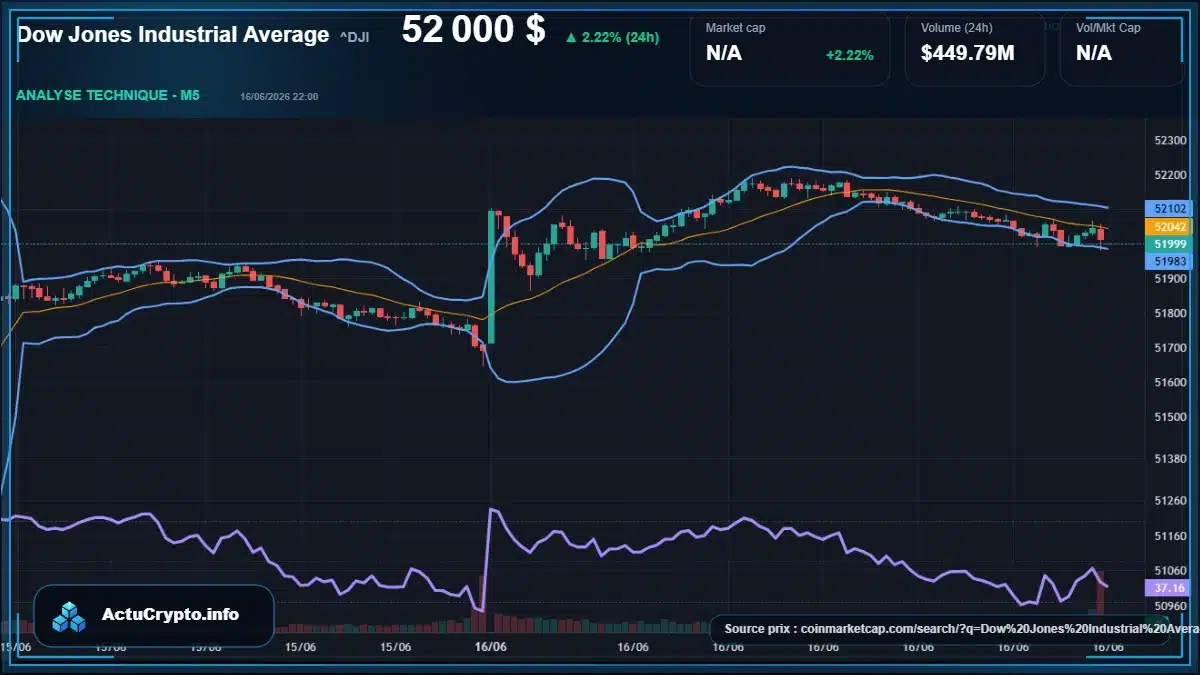1200x675 pixels.
Task: Click the ANALYSE TECHNIQUE - M5 heading
Action: click(108, 96)
